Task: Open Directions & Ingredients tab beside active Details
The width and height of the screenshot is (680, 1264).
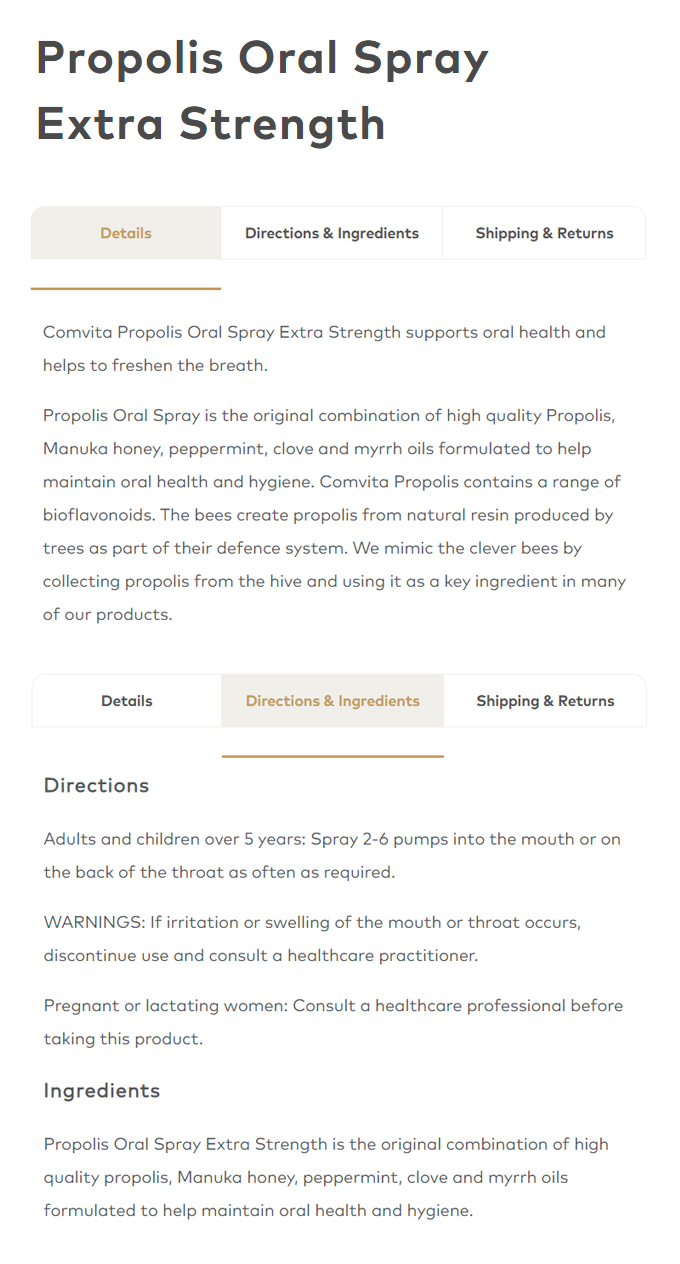Action: (x=332, y=233)
